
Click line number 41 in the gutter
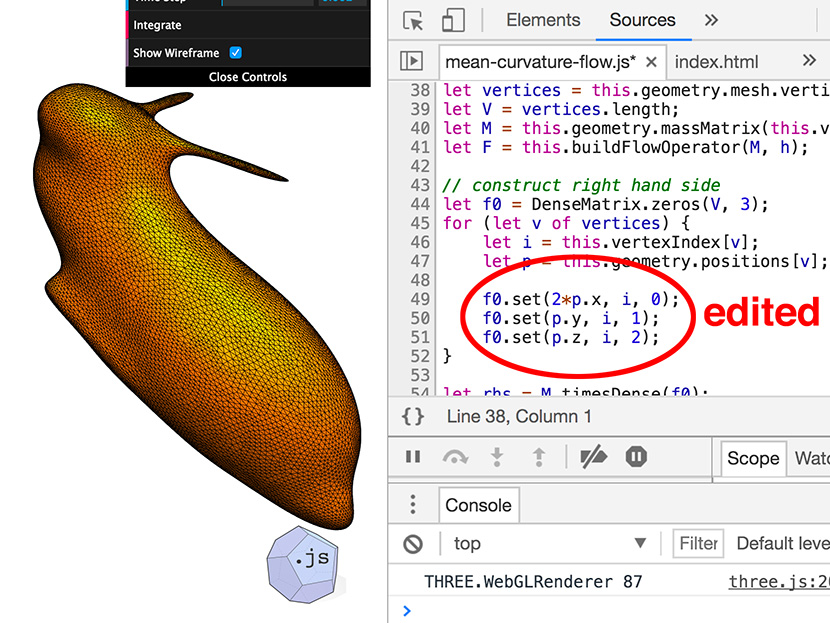pos(420,147)
